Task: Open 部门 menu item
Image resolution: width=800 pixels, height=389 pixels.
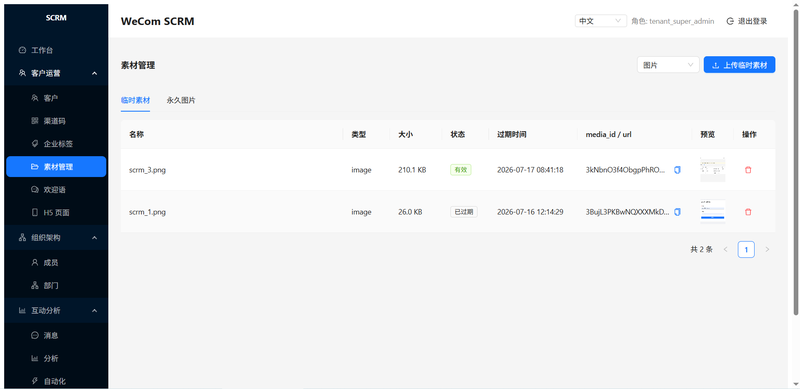Action: click(56, 285)
